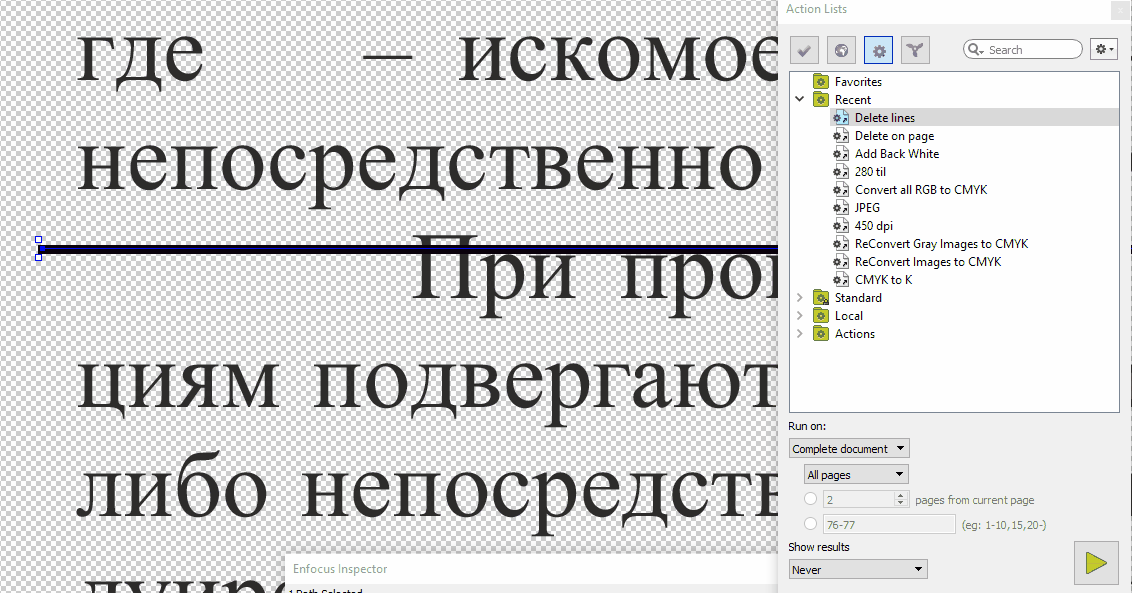Click the 450 dpi action icon
Screen dimensions: 1132x593
pos(841,226)
